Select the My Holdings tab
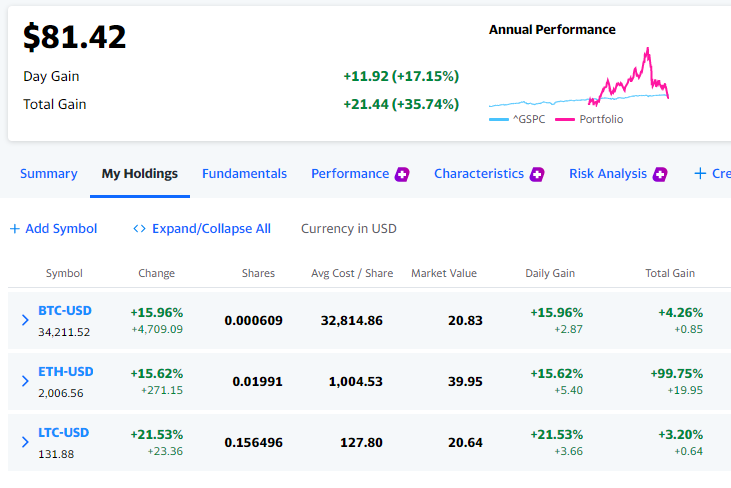 [139, 174]
